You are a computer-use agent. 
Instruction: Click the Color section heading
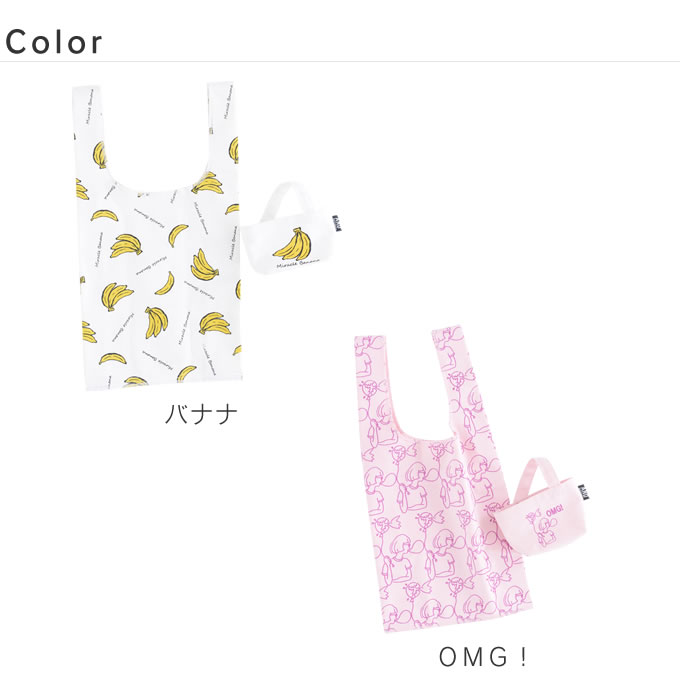(x=53, y=42)
